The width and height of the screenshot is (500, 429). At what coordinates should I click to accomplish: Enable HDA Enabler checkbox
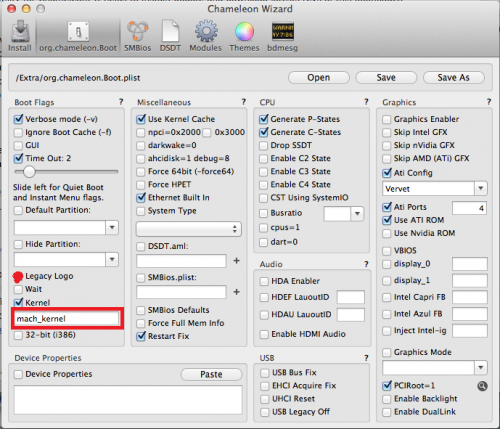pyautogui.click(x=264, y=281)
